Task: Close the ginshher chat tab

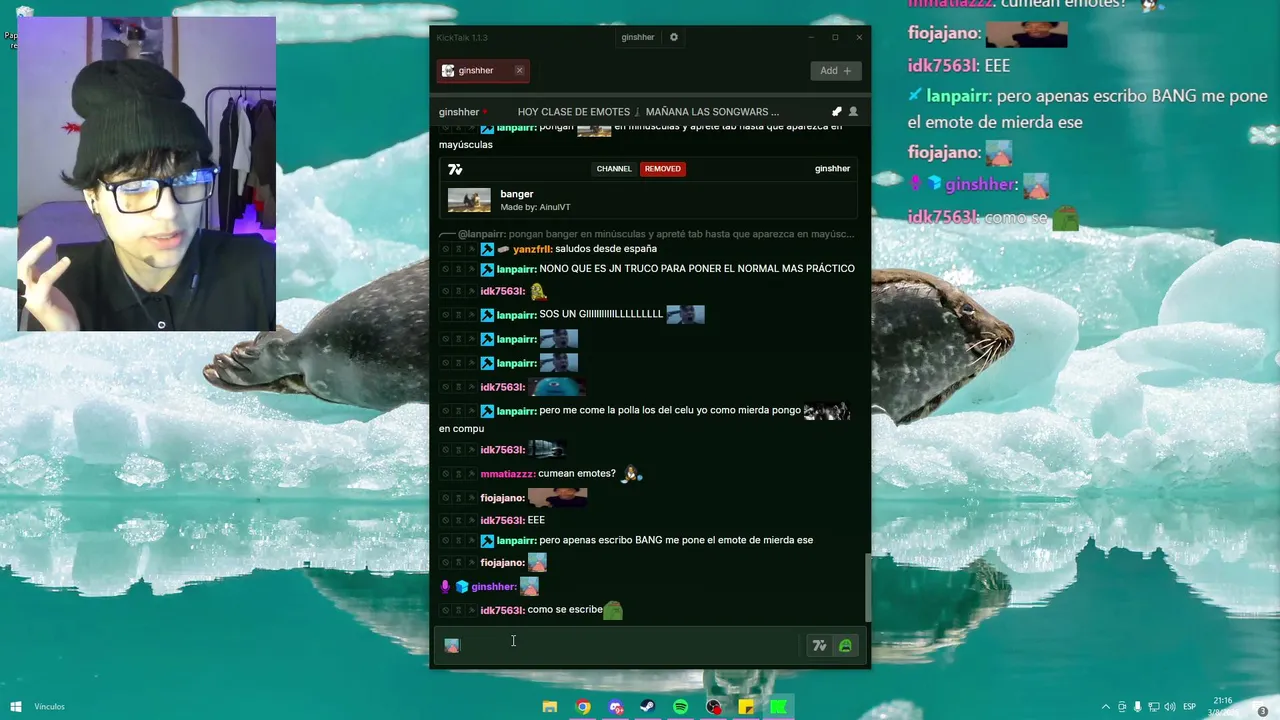Action: 519,70
